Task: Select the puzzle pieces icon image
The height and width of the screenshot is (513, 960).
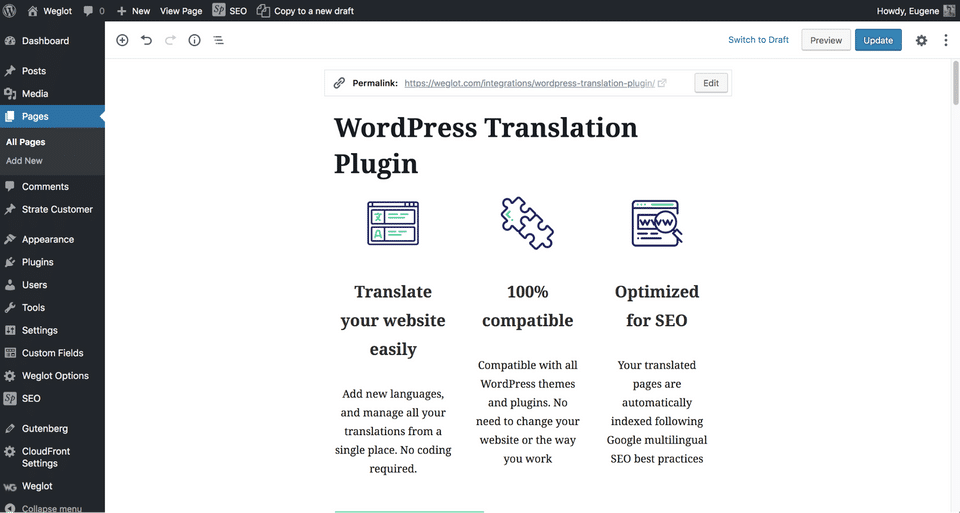Action: [x=527, y=223]
